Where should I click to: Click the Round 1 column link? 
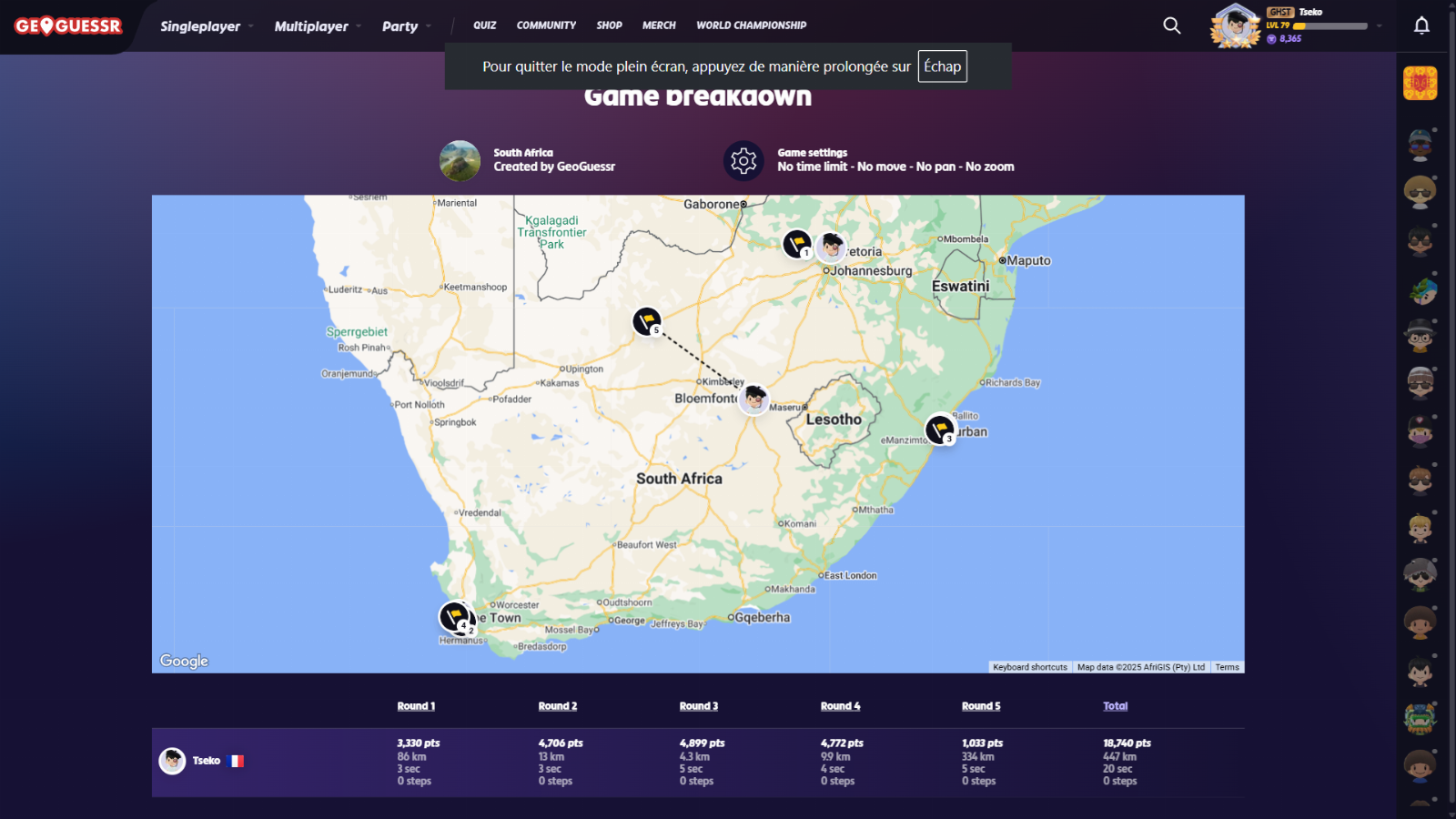point(416,706)
